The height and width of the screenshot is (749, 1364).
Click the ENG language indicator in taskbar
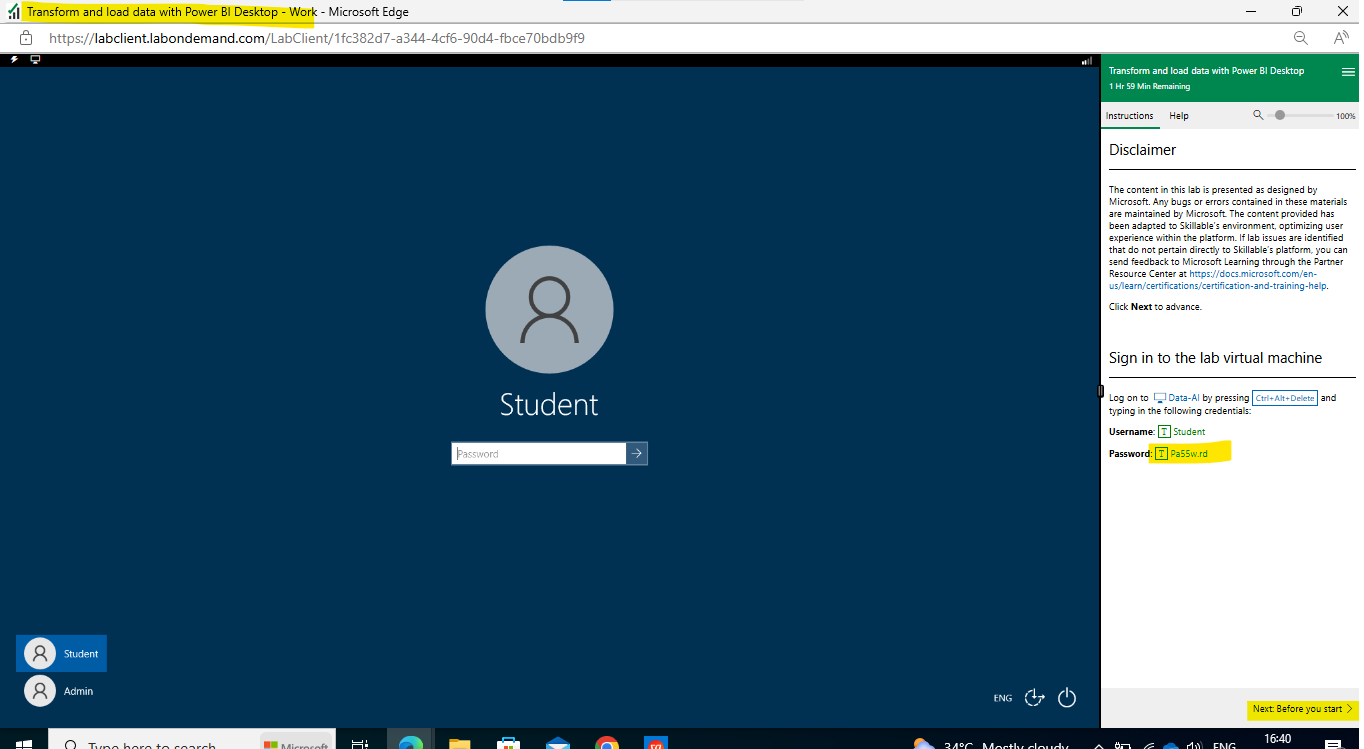click(1224, 745)
